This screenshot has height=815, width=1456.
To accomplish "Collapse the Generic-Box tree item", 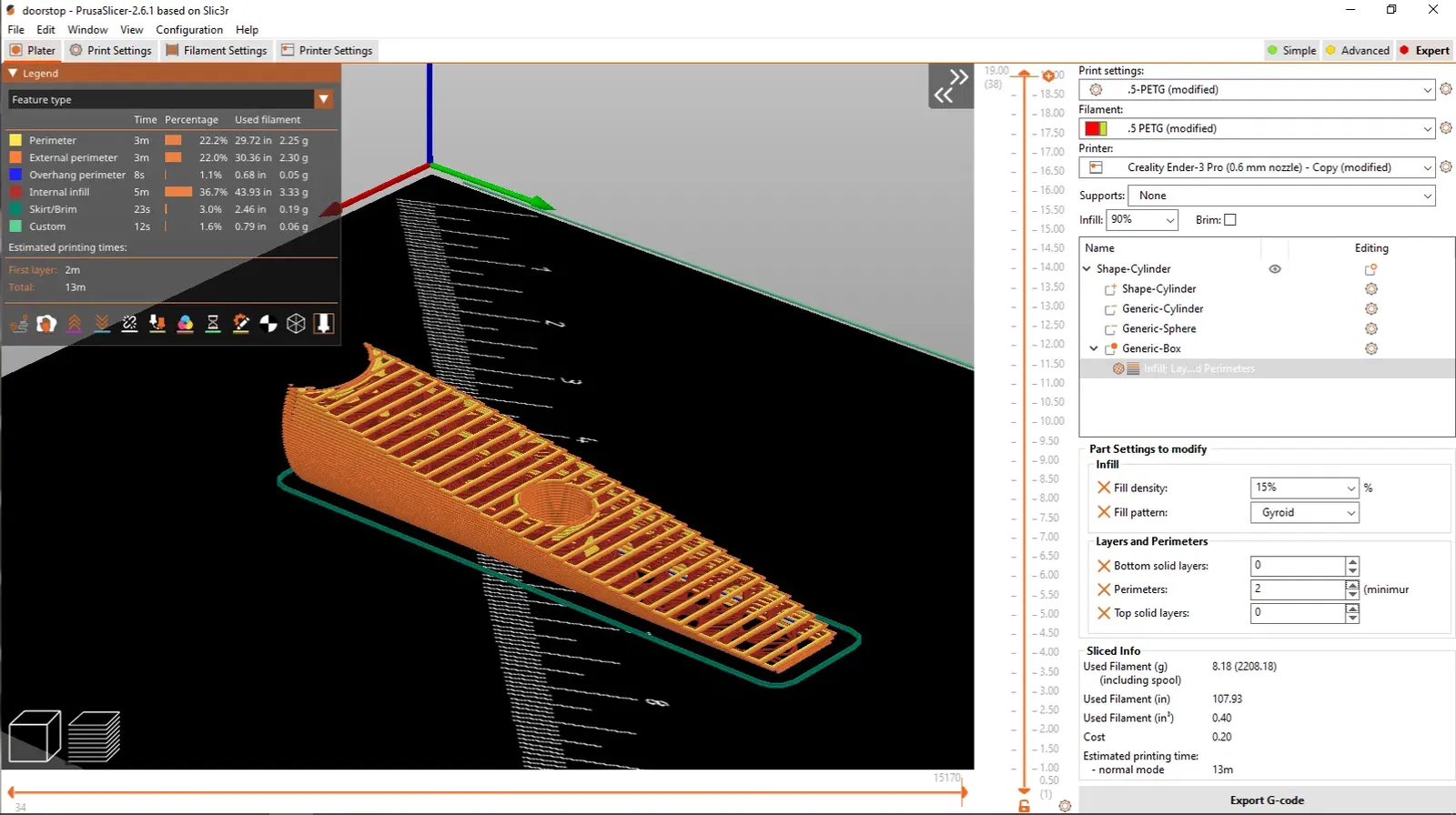I will [x=1094, y=348].
